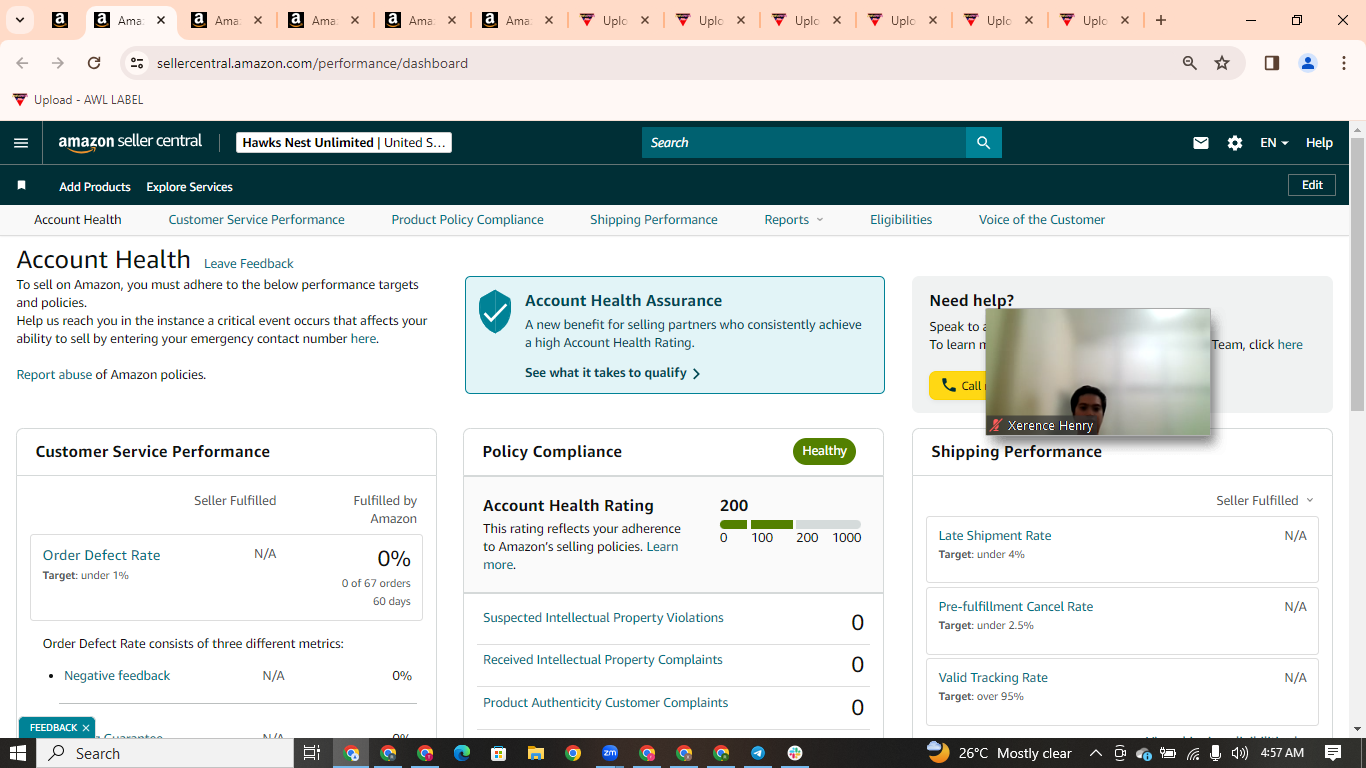Viewport: 1366px width, 768px height.
Task: Open the Late Shipment Rate link
Action: coord(995,536)
